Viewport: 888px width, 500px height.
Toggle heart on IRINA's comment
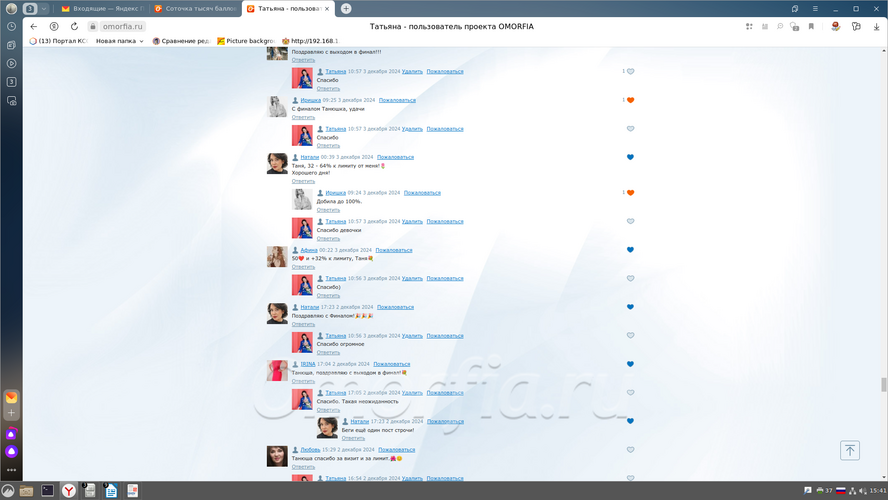(x=630, y=364)
